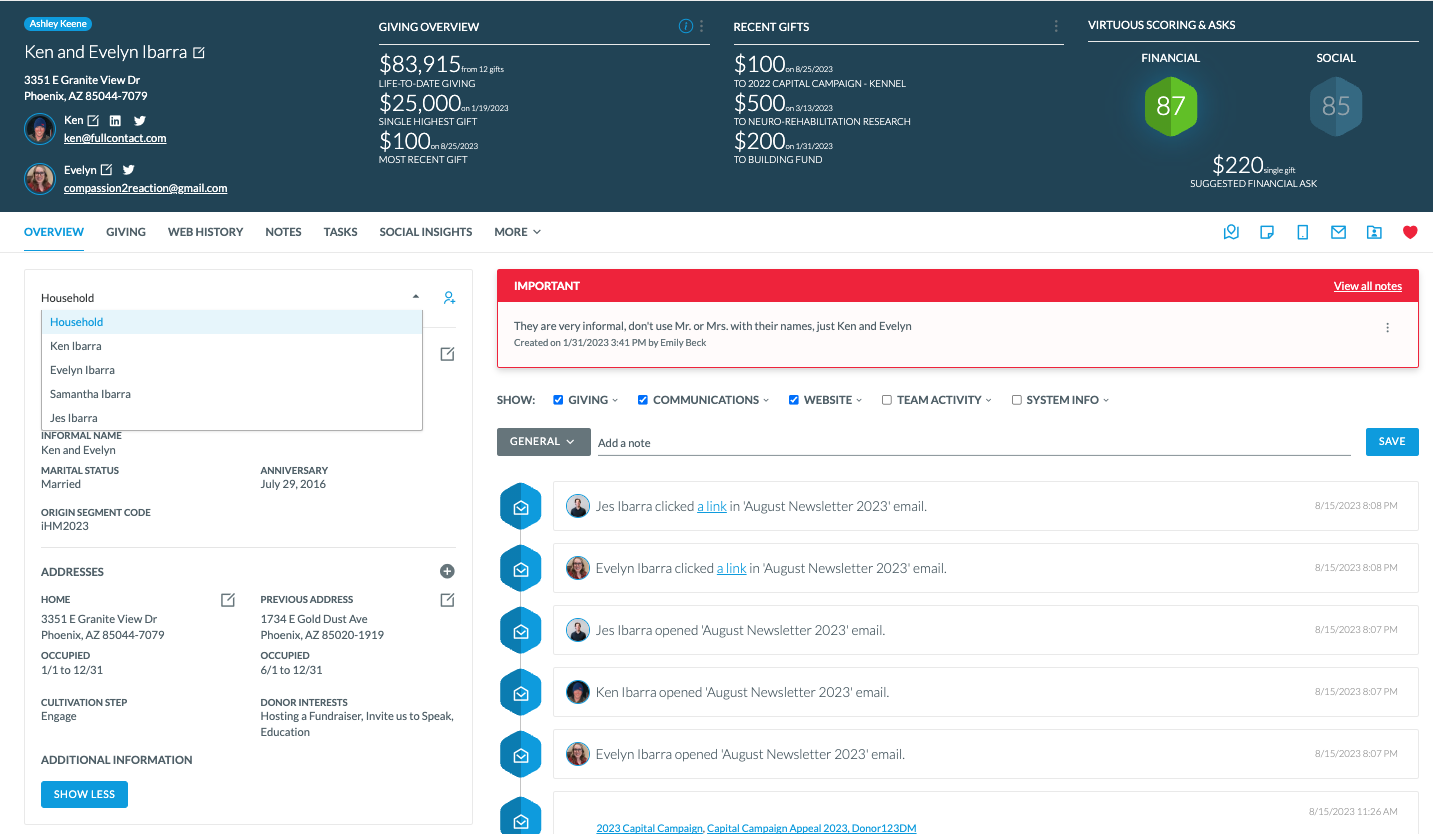Click Financial score 87 hexagon
The width and height of the screenshot is (1433, 834).
[x=1170, y=106]
